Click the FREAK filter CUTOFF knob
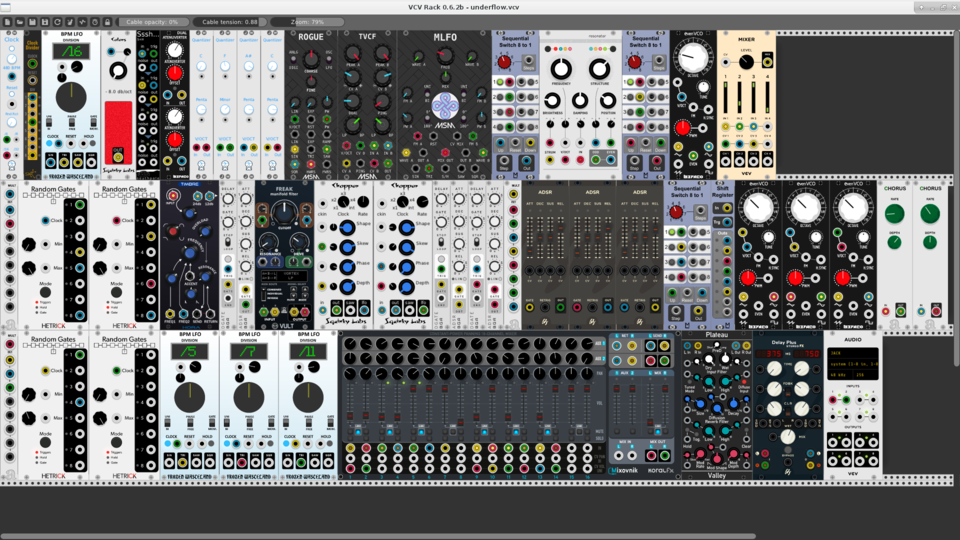Screen dimensions: 960x540 click(x=284, y=212)
